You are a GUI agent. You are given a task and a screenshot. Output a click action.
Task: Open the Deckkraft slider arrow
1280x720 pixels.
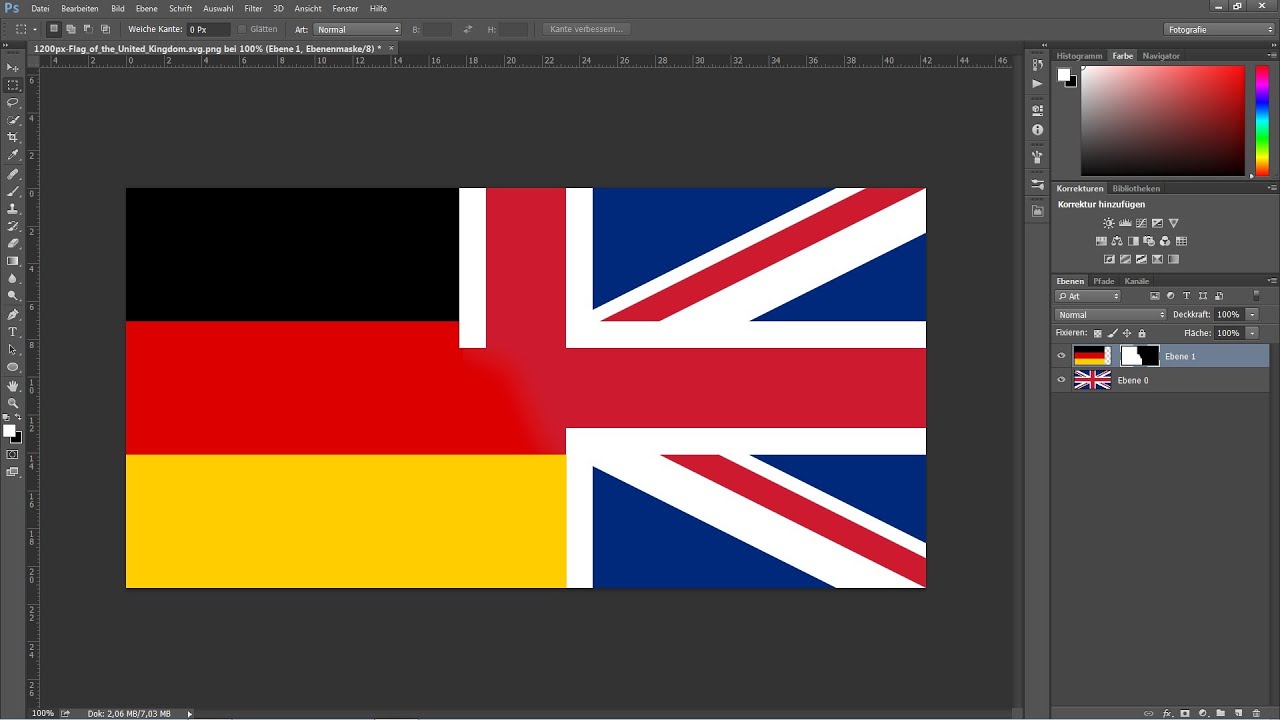pos(1252,315)
